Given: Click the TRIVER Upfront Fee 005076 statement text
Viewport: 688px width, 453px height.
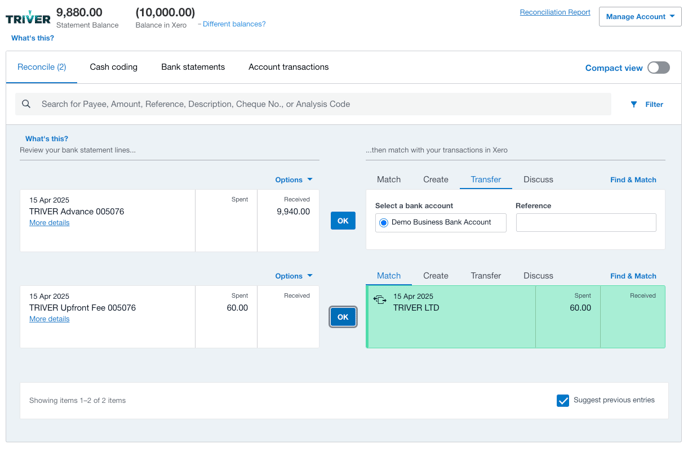Looking at the screenshot, I should pos(82,308).
